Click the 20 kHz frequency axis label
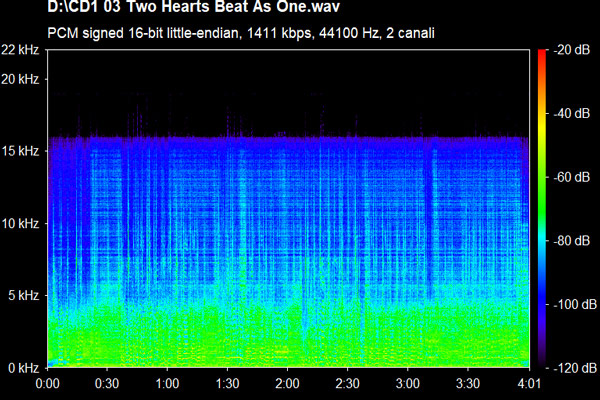 coord(20,79)
